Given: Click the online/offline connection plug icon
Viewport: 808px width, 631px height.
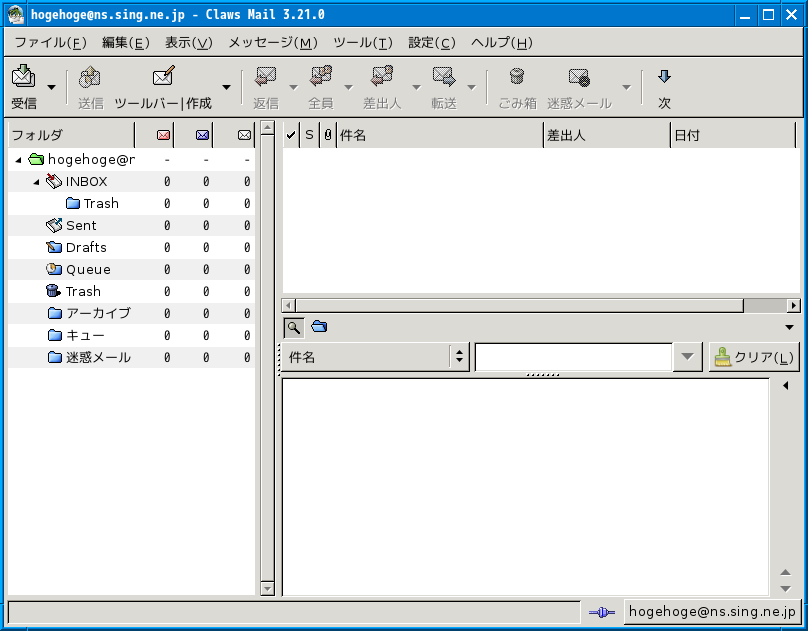Looking at the screenshot, I should (x=601, y=612).
